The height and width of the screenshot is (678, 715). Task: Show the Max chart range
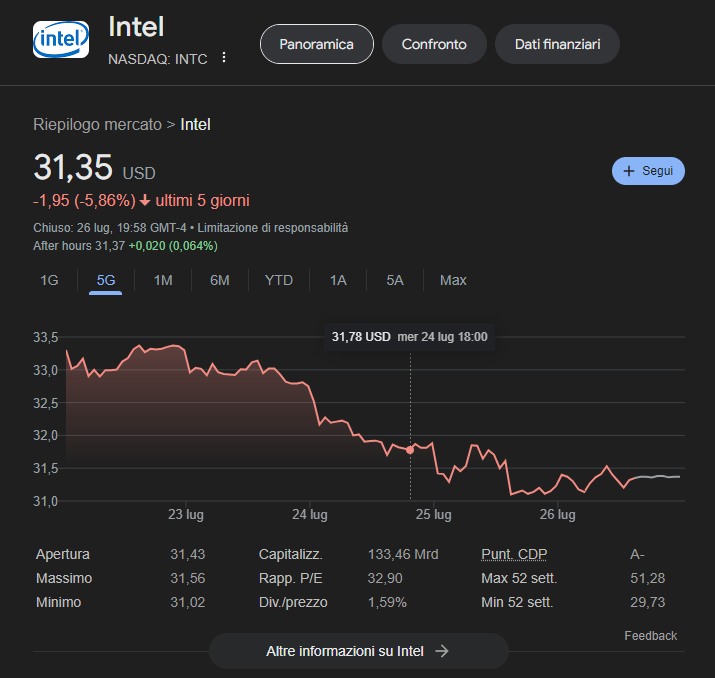click(453, 280)
